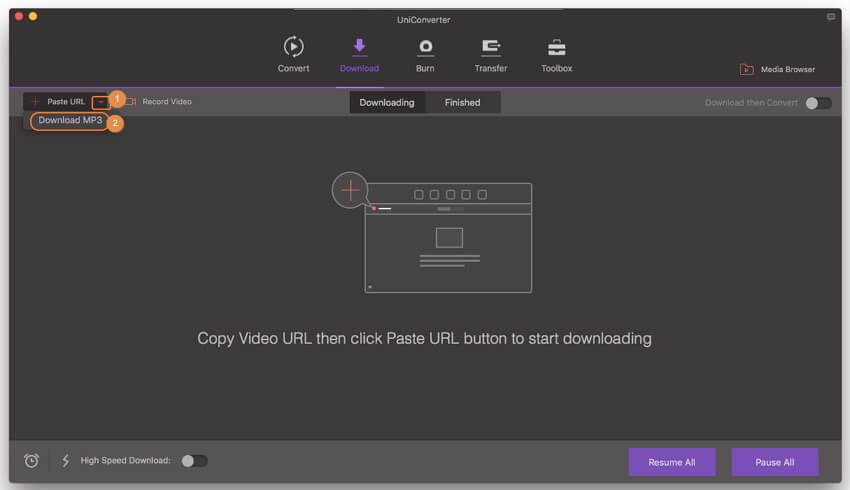Toggle Download then Convert switch
Viewport: 850px width, 490px height.
coord(818,103)
